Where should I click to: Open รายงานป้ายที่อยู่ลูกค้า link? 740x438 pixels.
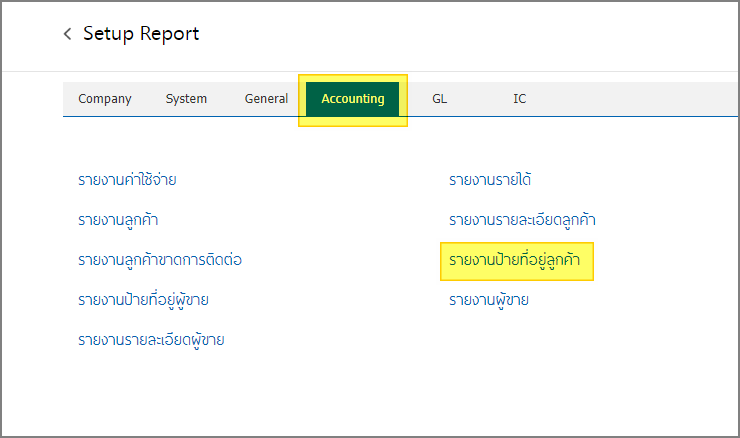[x=514, y=260]
